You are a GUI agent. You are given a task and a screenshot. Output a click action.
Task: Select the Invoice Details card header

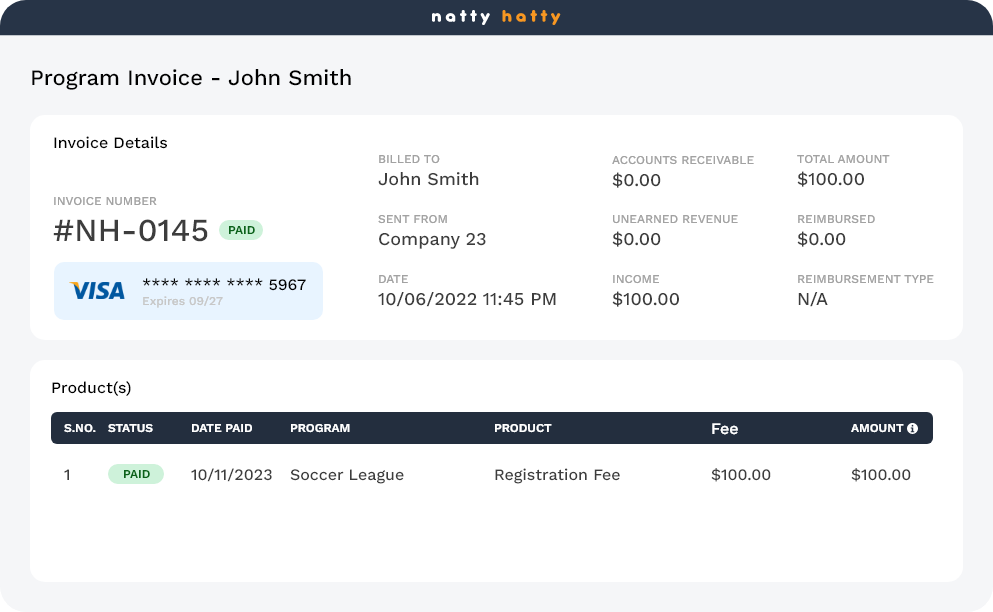tap(110, 143)
